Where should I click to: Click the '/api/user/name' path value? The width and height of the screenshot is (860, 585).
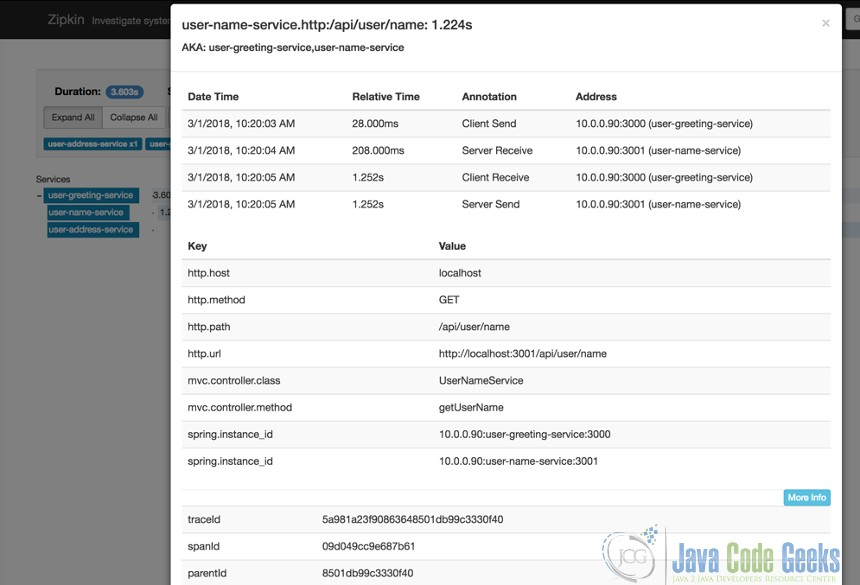[474, 327]
